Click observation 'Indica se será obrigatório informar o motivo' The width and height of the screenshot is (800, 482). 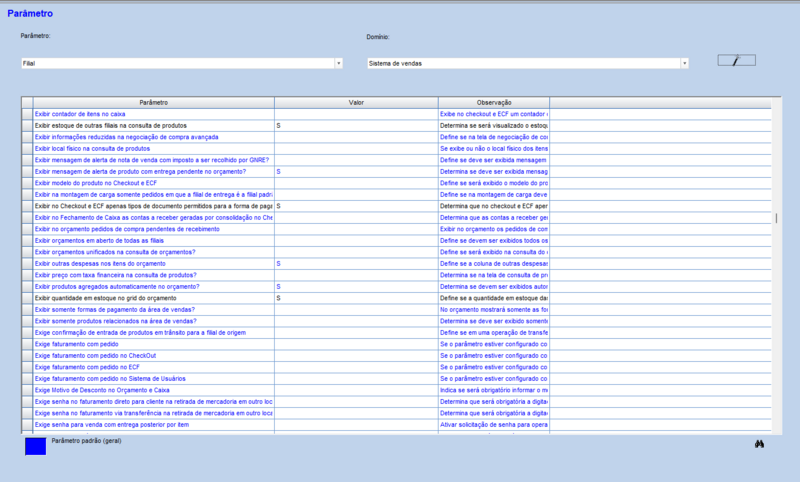tap(494, 390)
